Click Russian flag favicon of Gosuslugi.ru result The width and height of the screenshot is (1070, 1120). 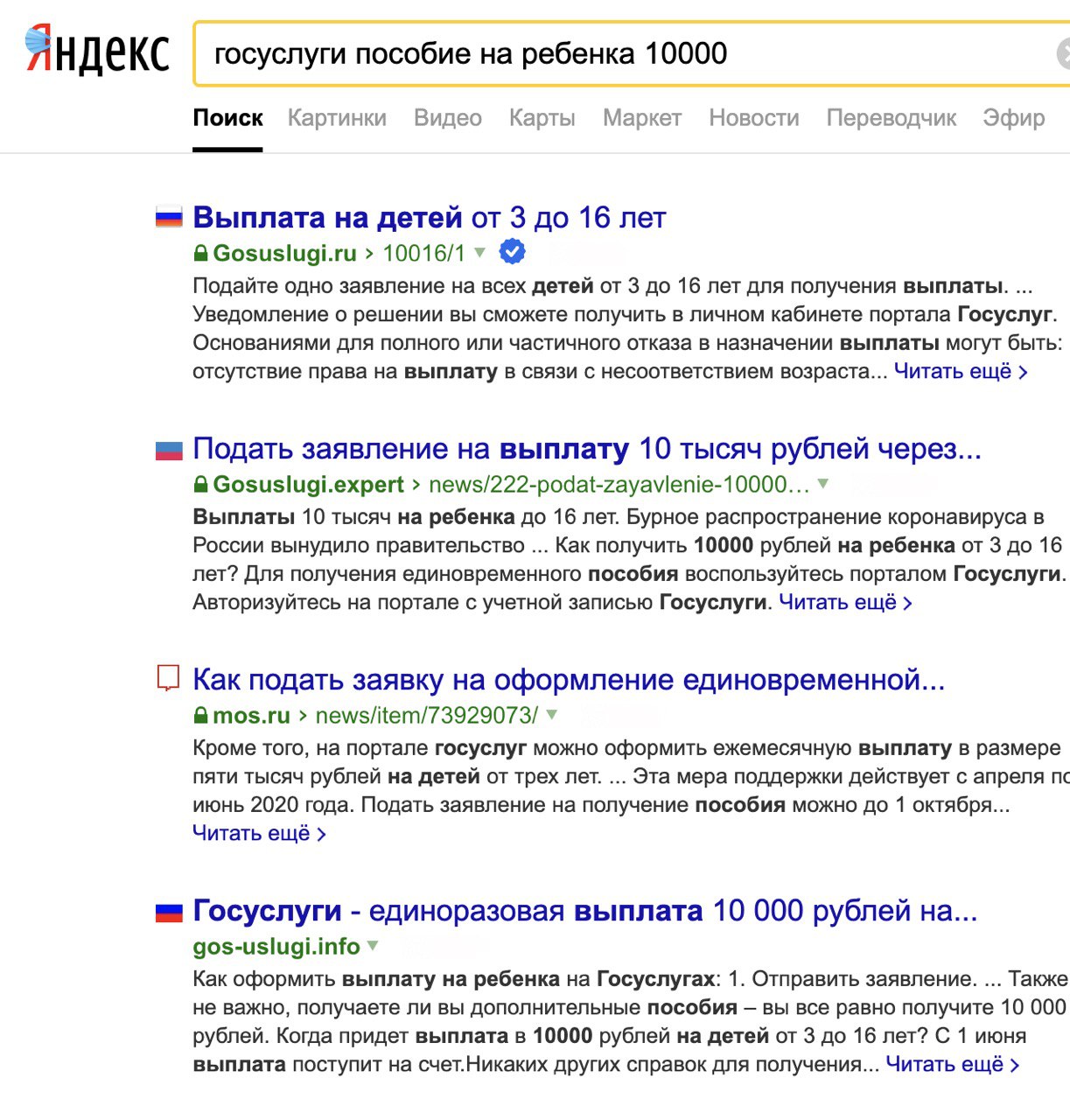(x=169, y=217)
